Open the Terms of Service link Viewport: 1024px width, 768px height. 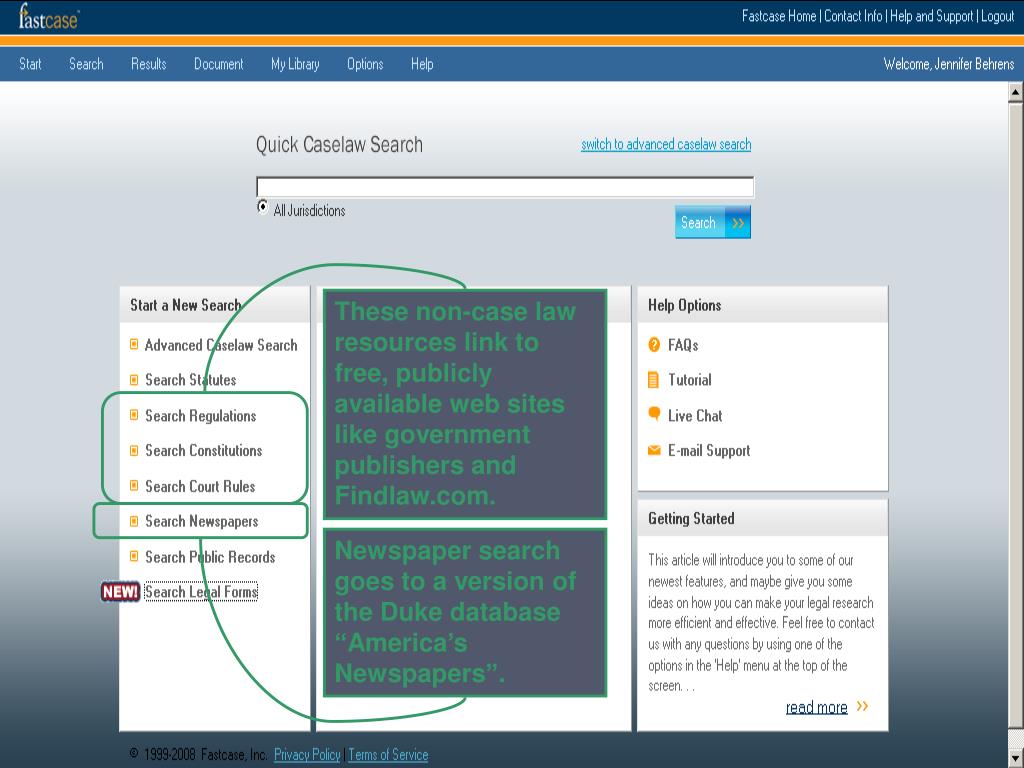pos(388,754)
